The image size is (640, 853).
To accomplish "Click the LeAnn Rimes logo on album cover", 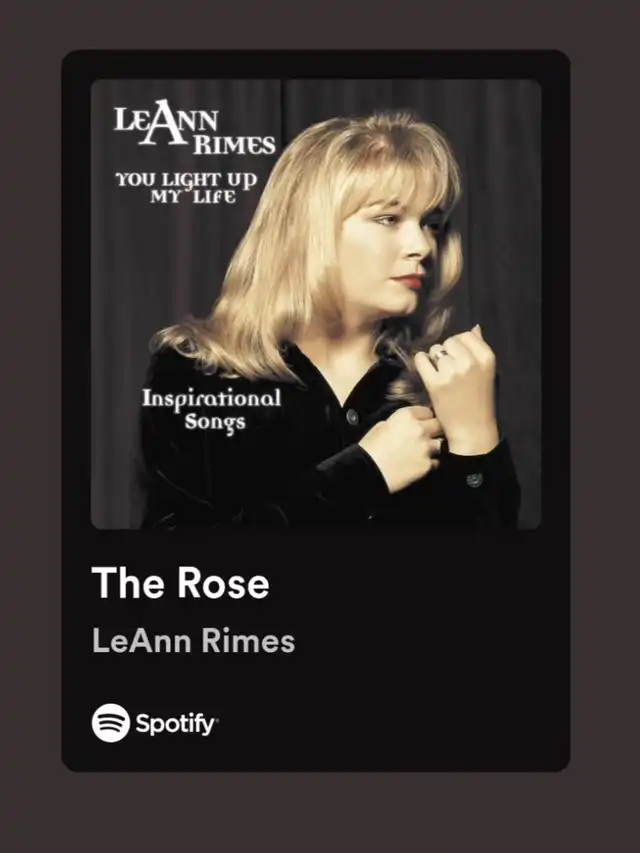I will click(x=194, y=128).
